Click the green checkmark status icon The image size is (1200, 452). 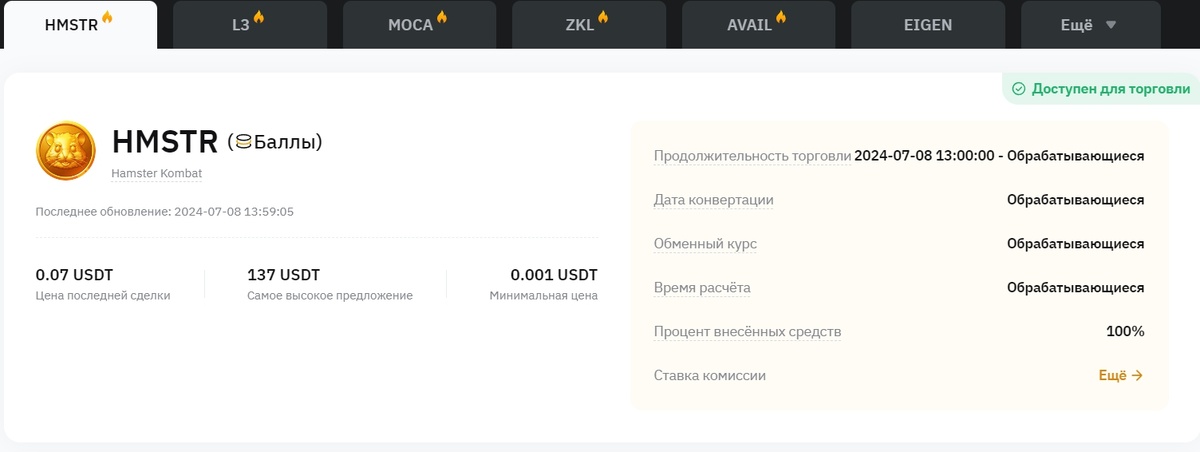[1019, 89]
